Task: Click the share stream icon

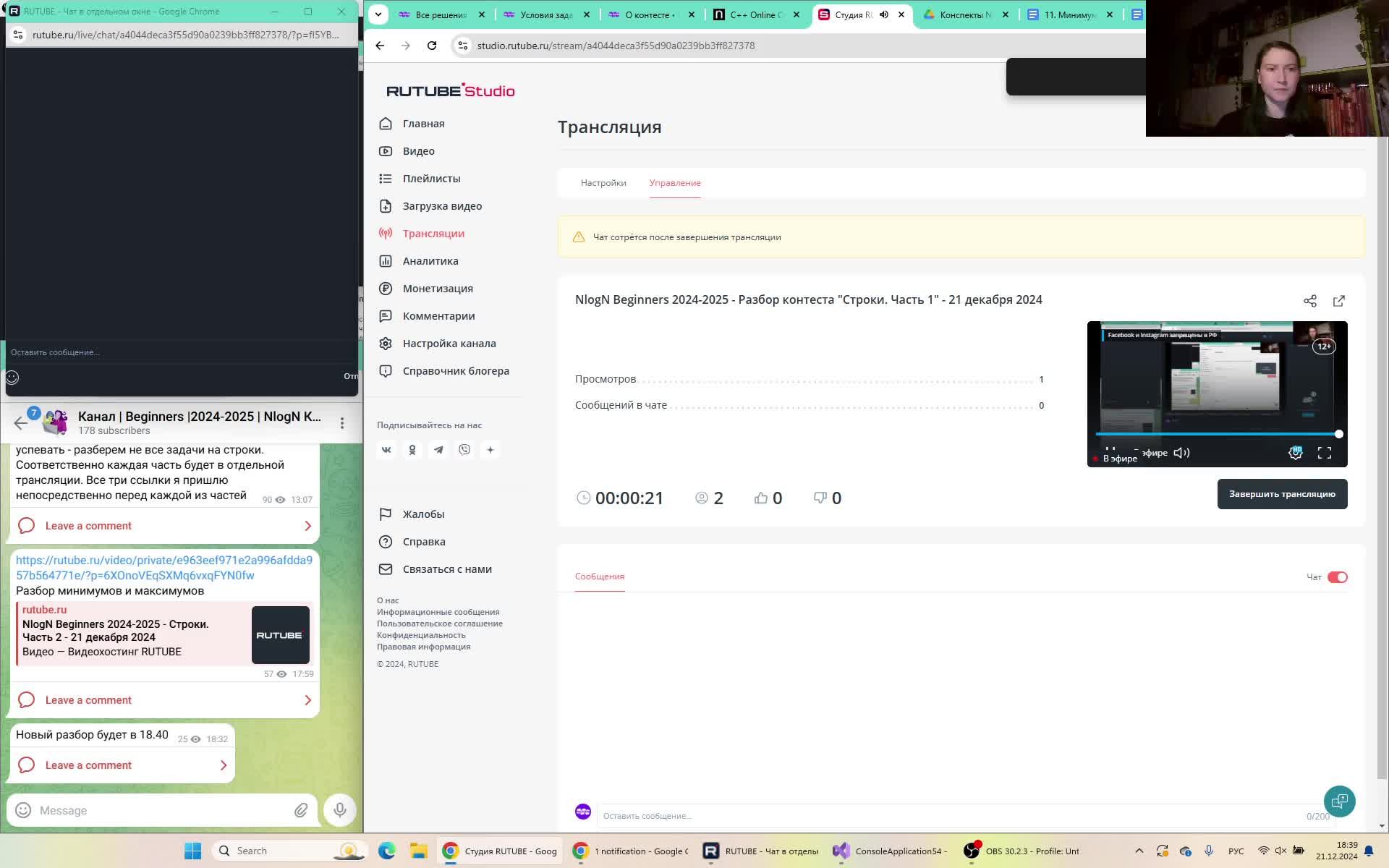Action: 1309,301
